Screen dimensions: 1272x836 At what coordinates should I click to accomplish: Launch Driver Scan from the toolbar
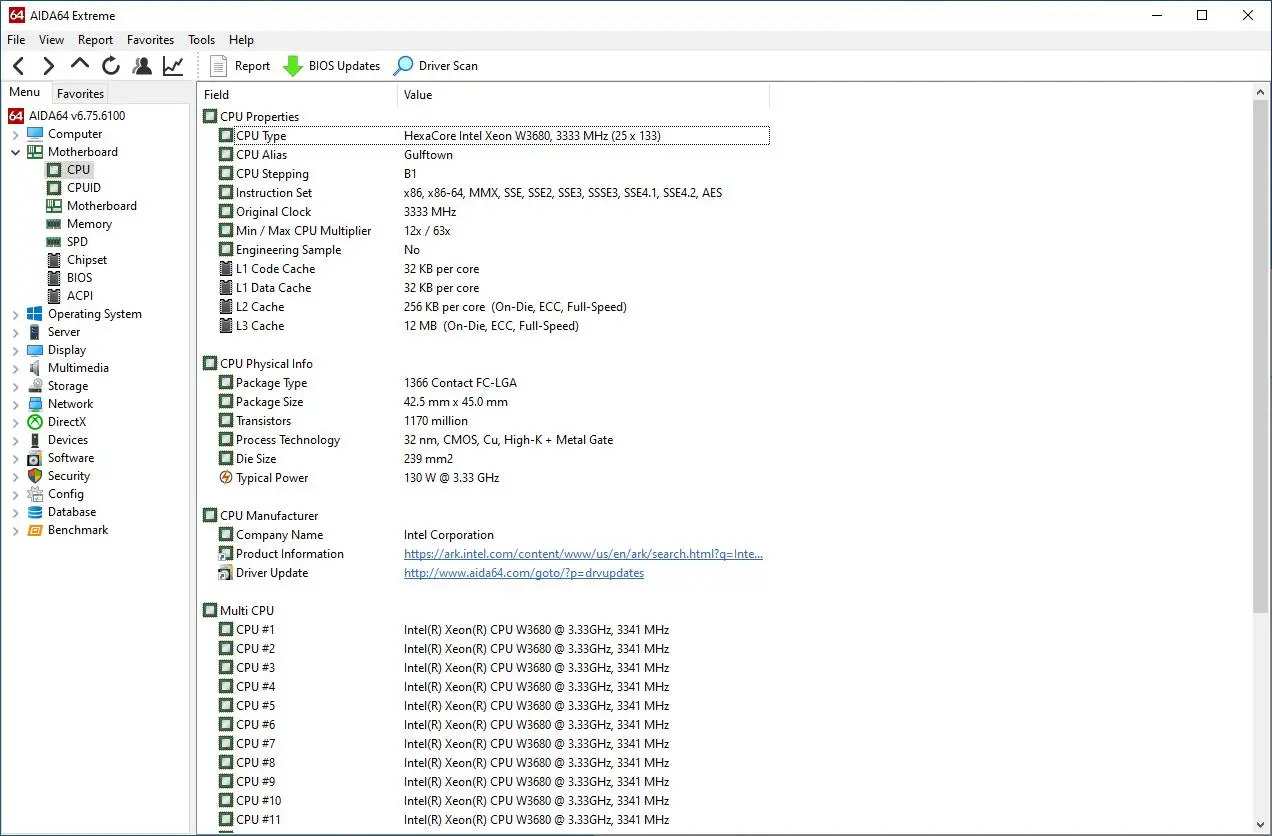click(436, 66)
